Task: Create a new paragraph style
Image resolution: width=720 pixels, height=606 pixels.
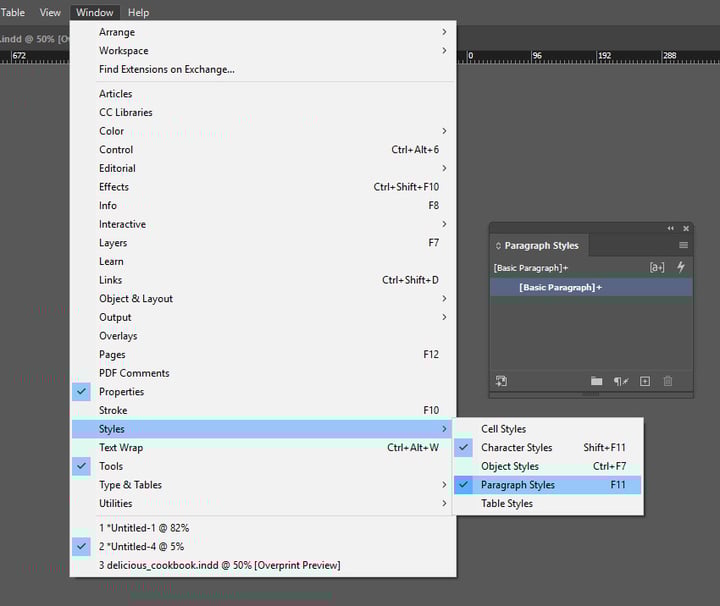Action: [645, 381]
